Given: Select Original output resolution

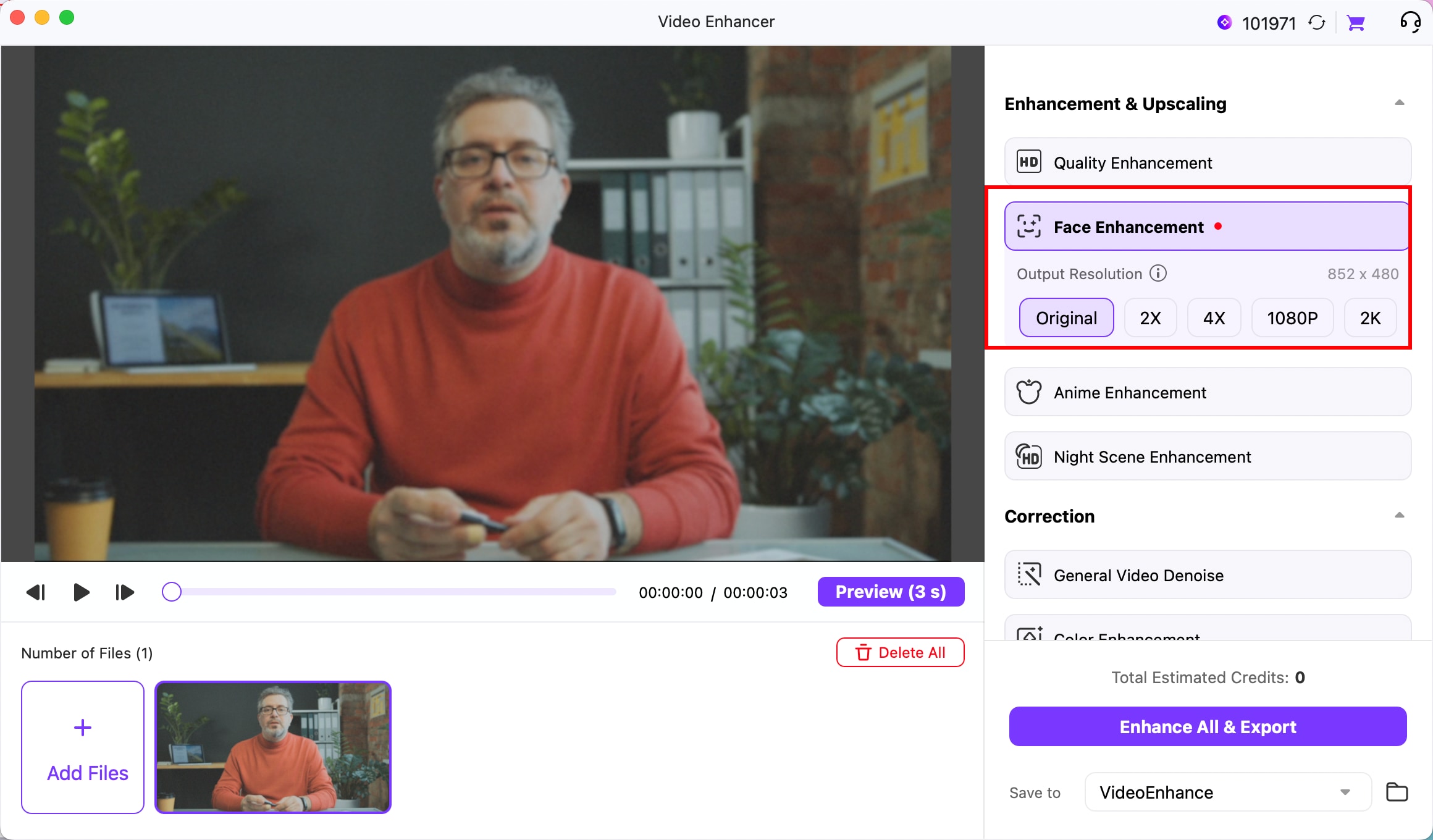Looking at the screenshot, I should (x=1067, y=317).
